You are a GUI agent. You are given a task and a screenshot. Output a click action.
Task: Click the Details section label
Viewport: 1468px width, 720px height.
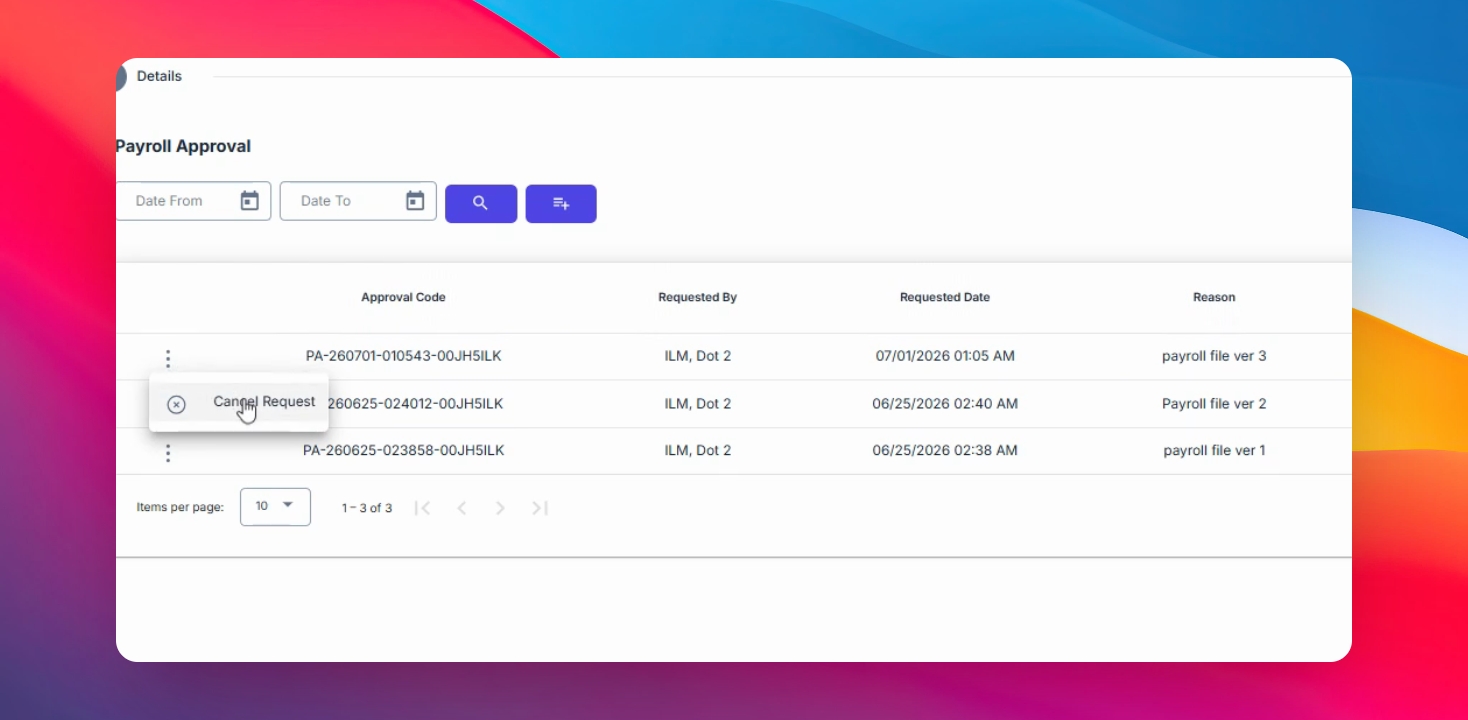pyautogui.click(x=159, y=76)
